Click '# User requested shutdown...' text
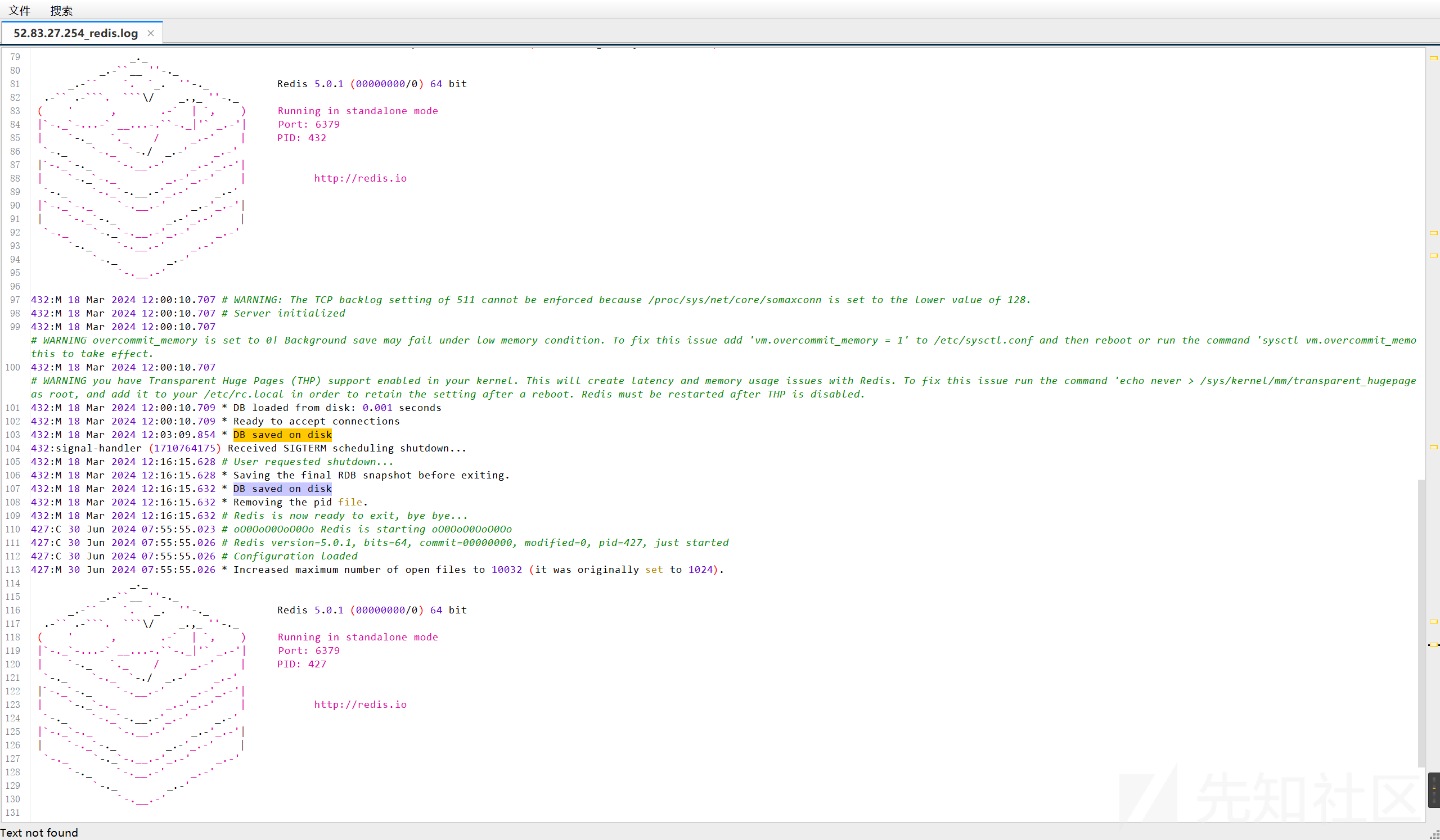The height and width of the screenshot is (840, 1440). point(308,462)
